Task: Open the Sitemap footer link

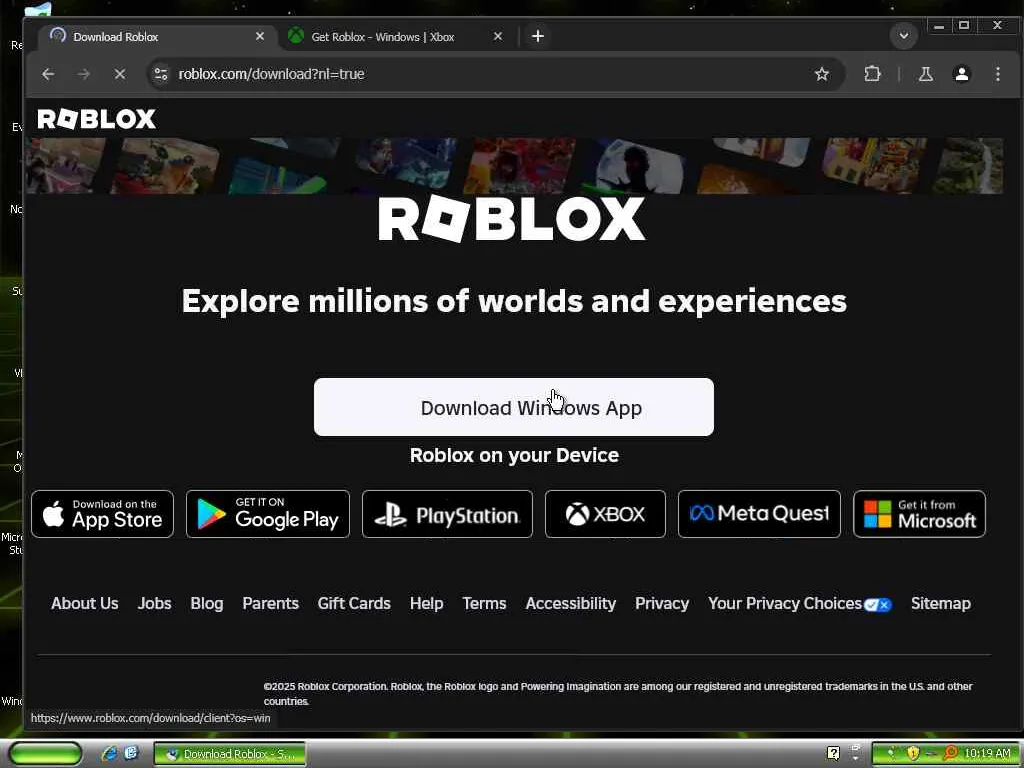Action: point(940,603)
